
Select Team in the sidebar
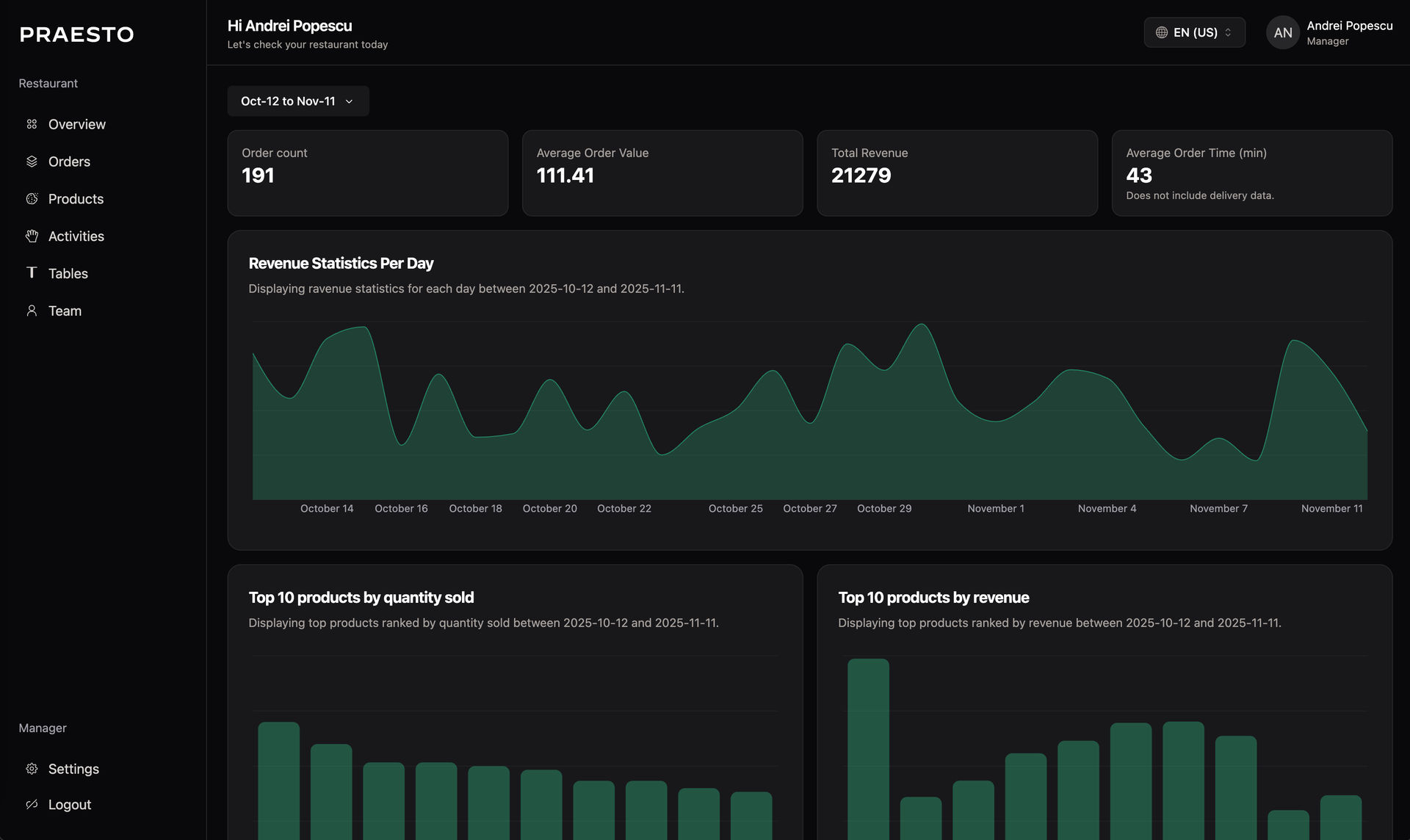(x=65, y=310)
